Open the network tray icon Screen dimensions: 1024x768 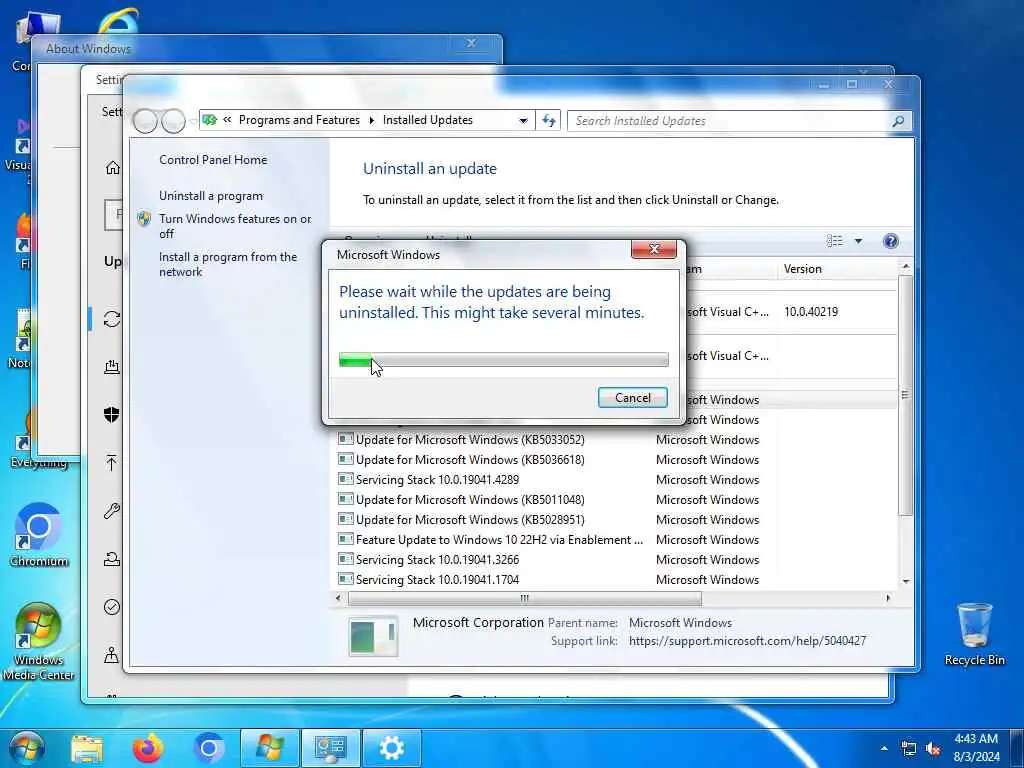click(x=908, y=749)
